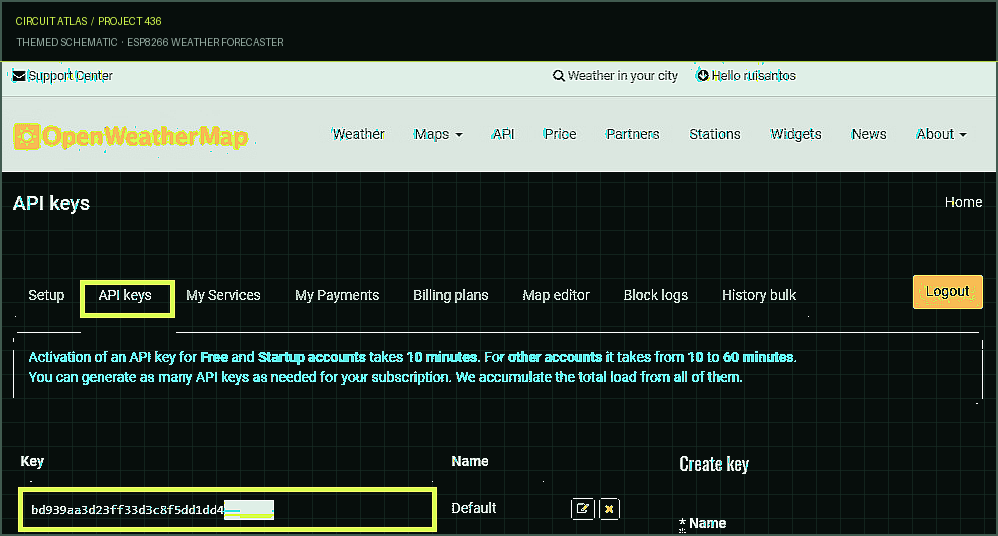
Task: Click the OpenWeatherMap sun logo
Action: pyautogui.click(x=27, y=136)
